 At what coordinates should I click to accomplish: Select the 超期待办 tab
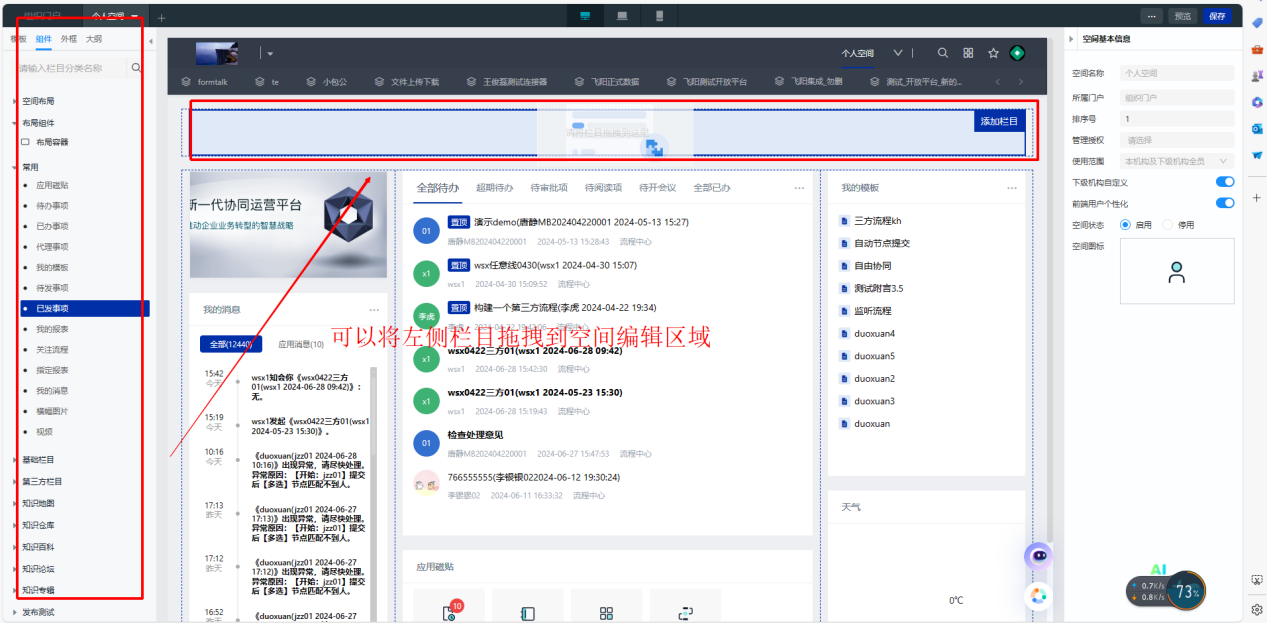pyautogui.click(x=494, y=188)
